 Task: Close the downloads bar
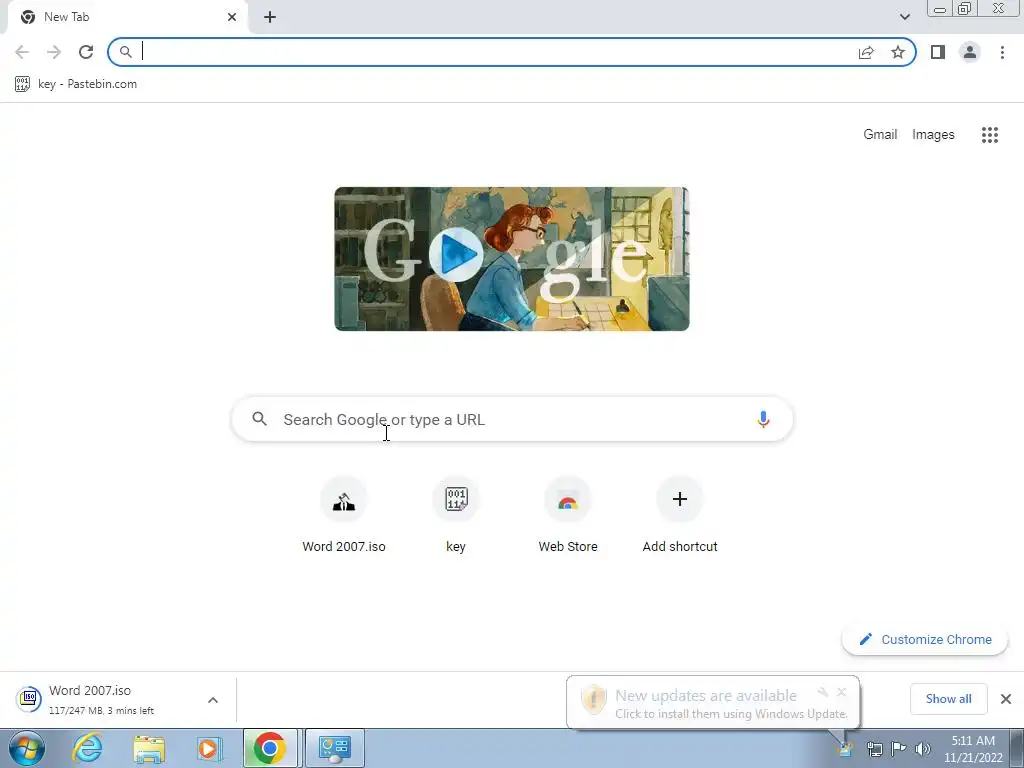click(x=1006, y=699)
